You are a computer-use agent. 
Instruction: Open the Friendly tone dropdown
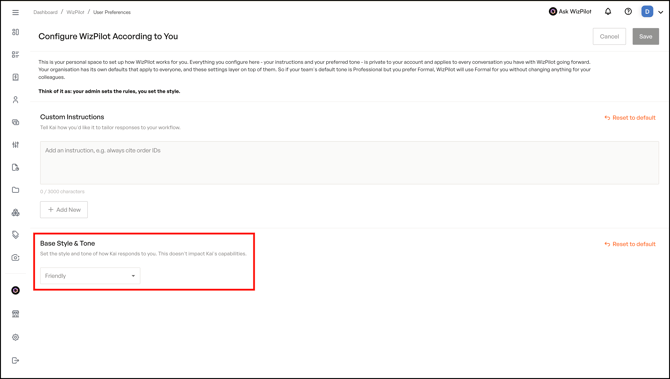(90, 276)
